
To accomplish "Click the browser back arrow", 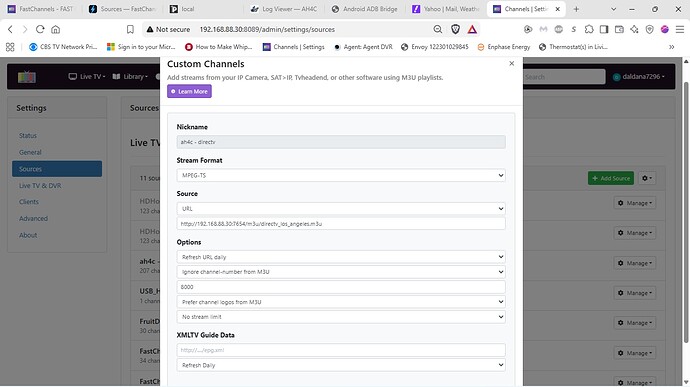I will [x=10, y=29].
